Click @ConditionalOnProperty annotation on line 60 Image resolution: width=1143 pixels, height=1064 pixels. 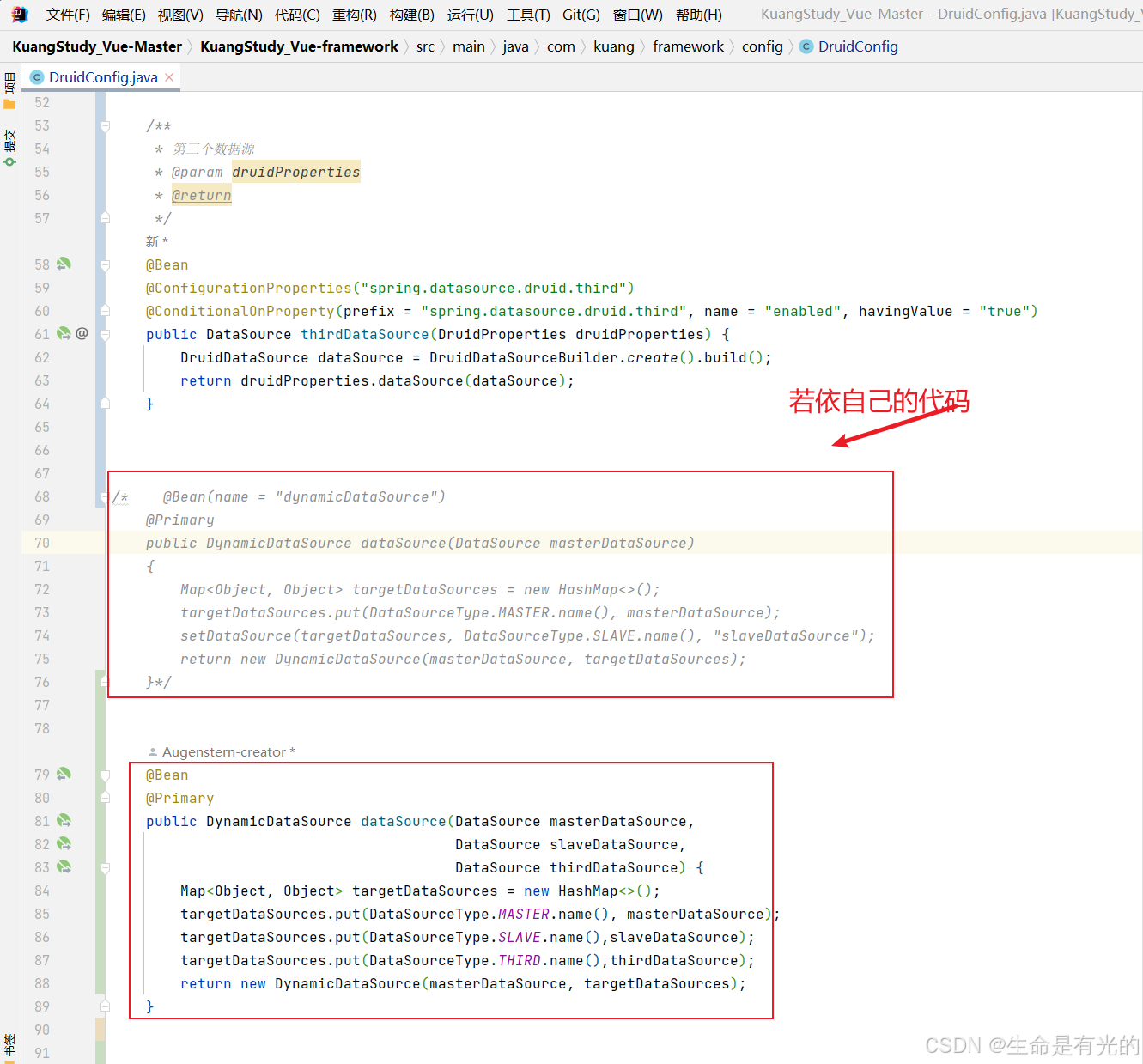240,311
